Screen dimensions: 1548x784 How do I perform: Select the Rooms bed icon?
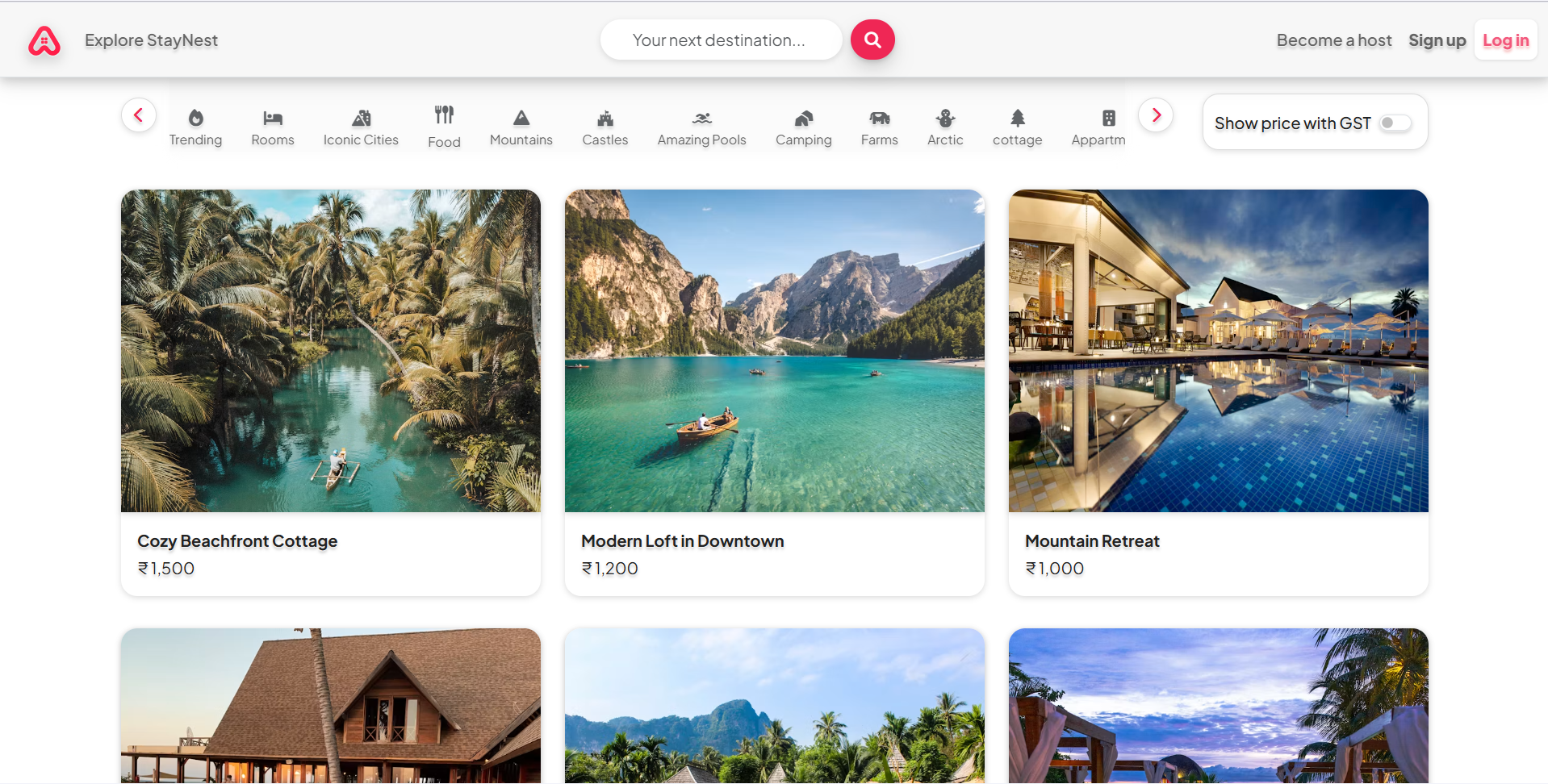click(273, 118)
